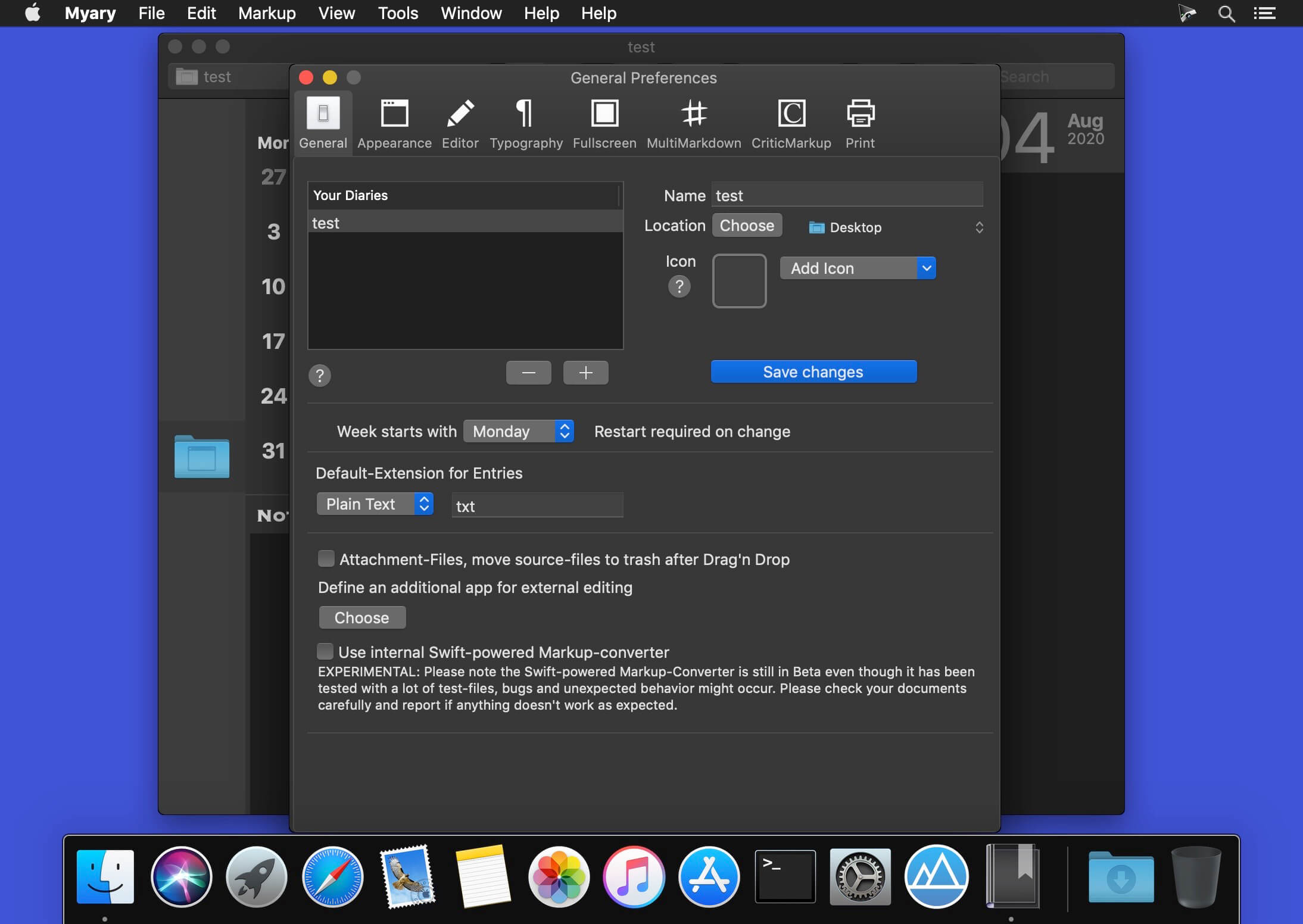Add a new diary with plus button
This screenshot has width=1303, height=924.
coord(585,373)
